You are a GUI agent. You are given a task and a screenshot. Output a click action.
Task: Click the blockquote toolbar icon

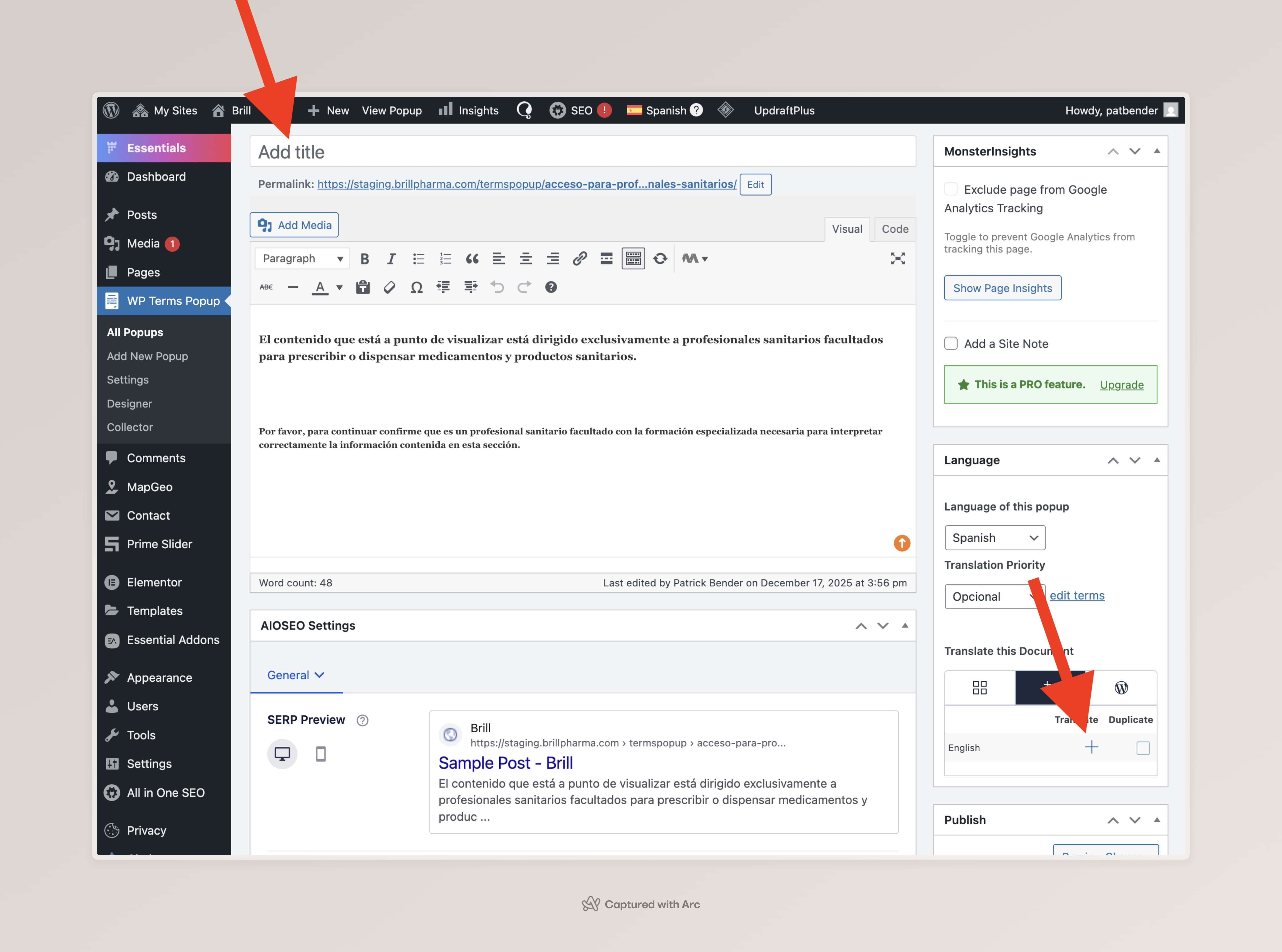point(472,259)
